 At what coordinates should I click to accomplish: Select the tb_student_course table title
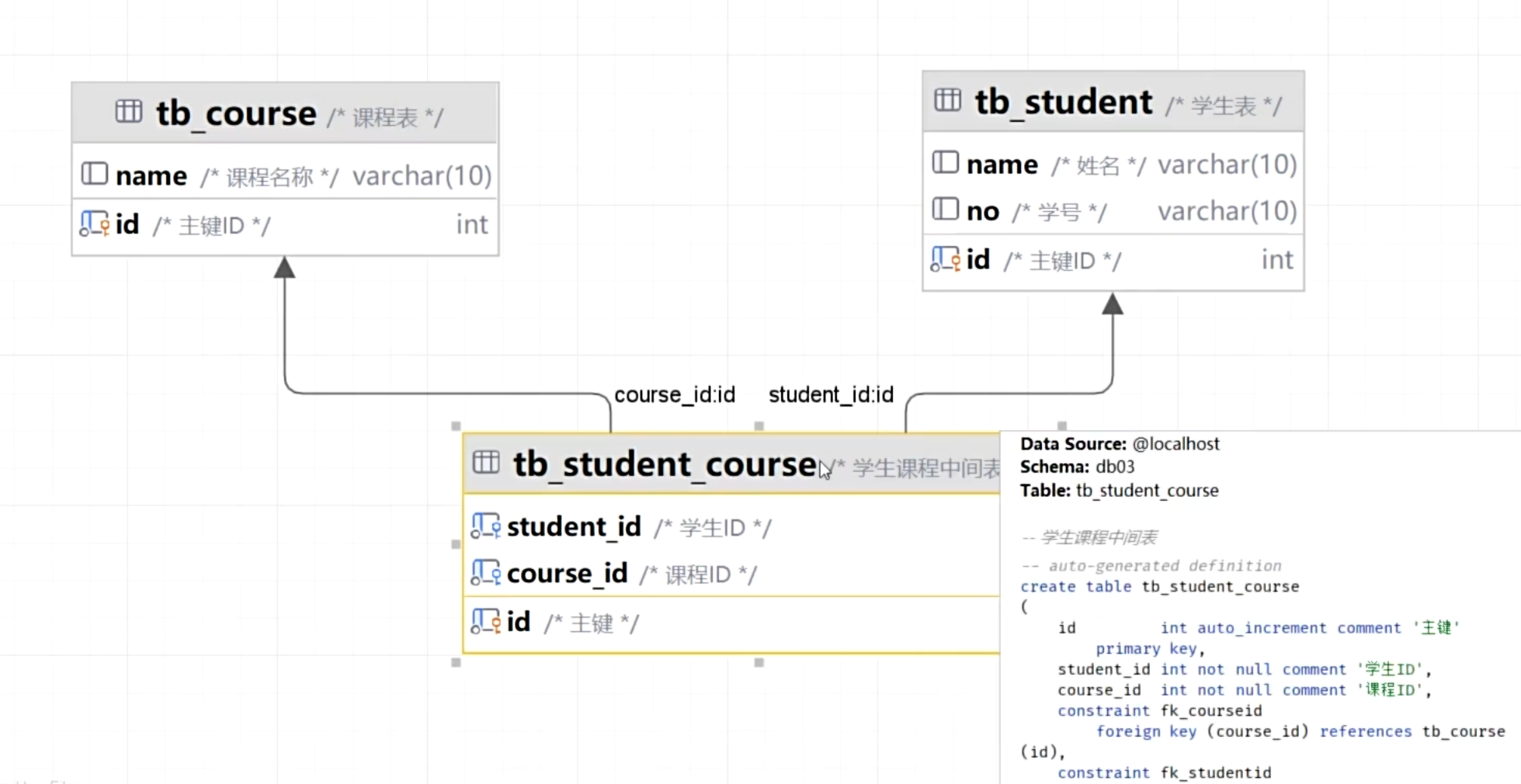(664, 464)
